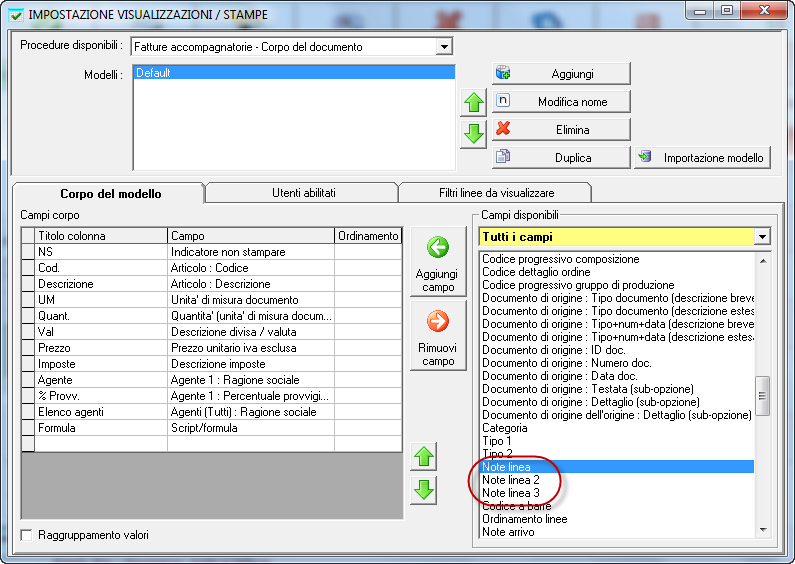Viewport: 795px width, 564px height.
Task: Click the Duplica button label
Action: [573, 158]
